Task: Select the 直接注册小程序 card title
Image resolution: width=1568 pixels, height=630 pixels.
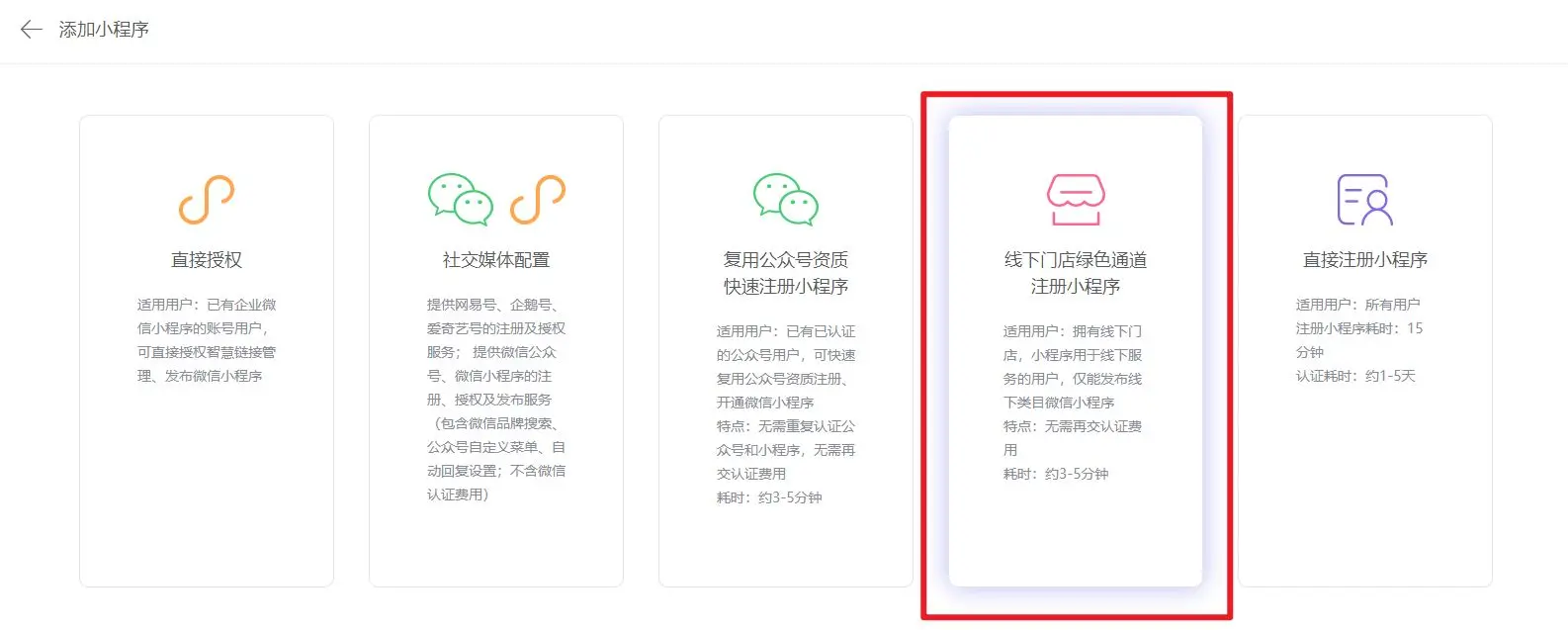Action: pyautogui.click(x=1365, y=260)
